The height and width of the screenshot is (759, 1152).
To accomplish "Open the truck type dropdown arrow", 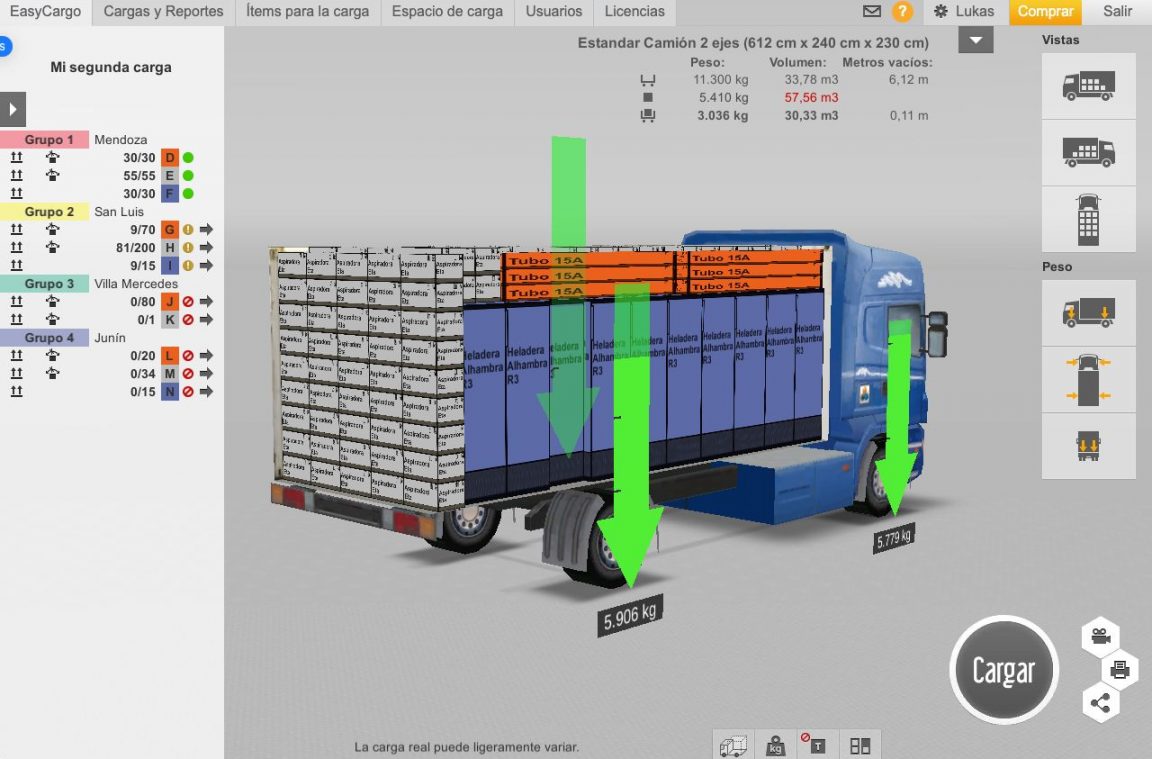I will 973,40.
